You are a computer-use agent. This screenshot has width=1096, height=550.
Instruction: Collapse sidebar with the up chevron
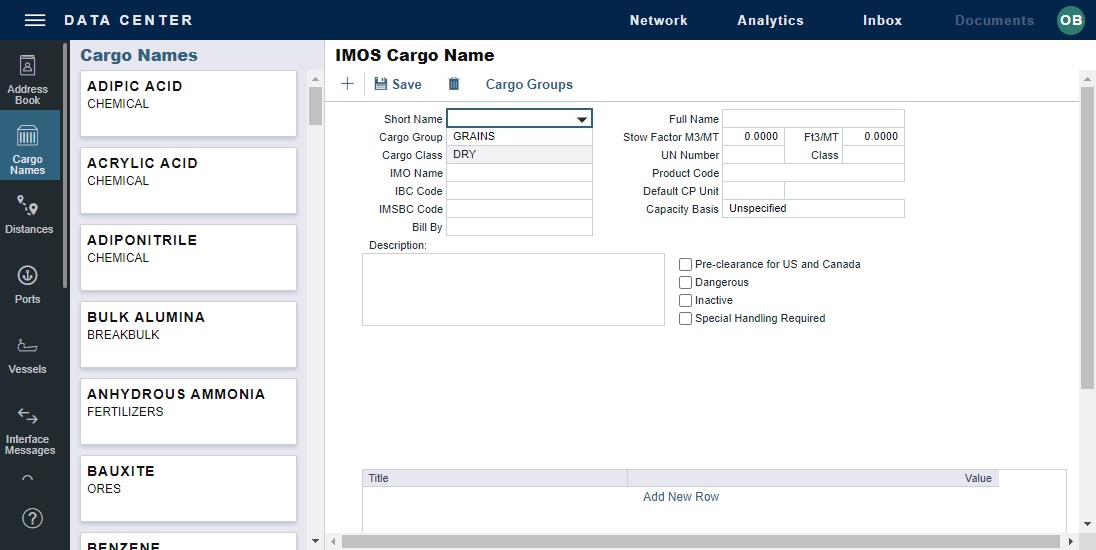pos(28,479)
